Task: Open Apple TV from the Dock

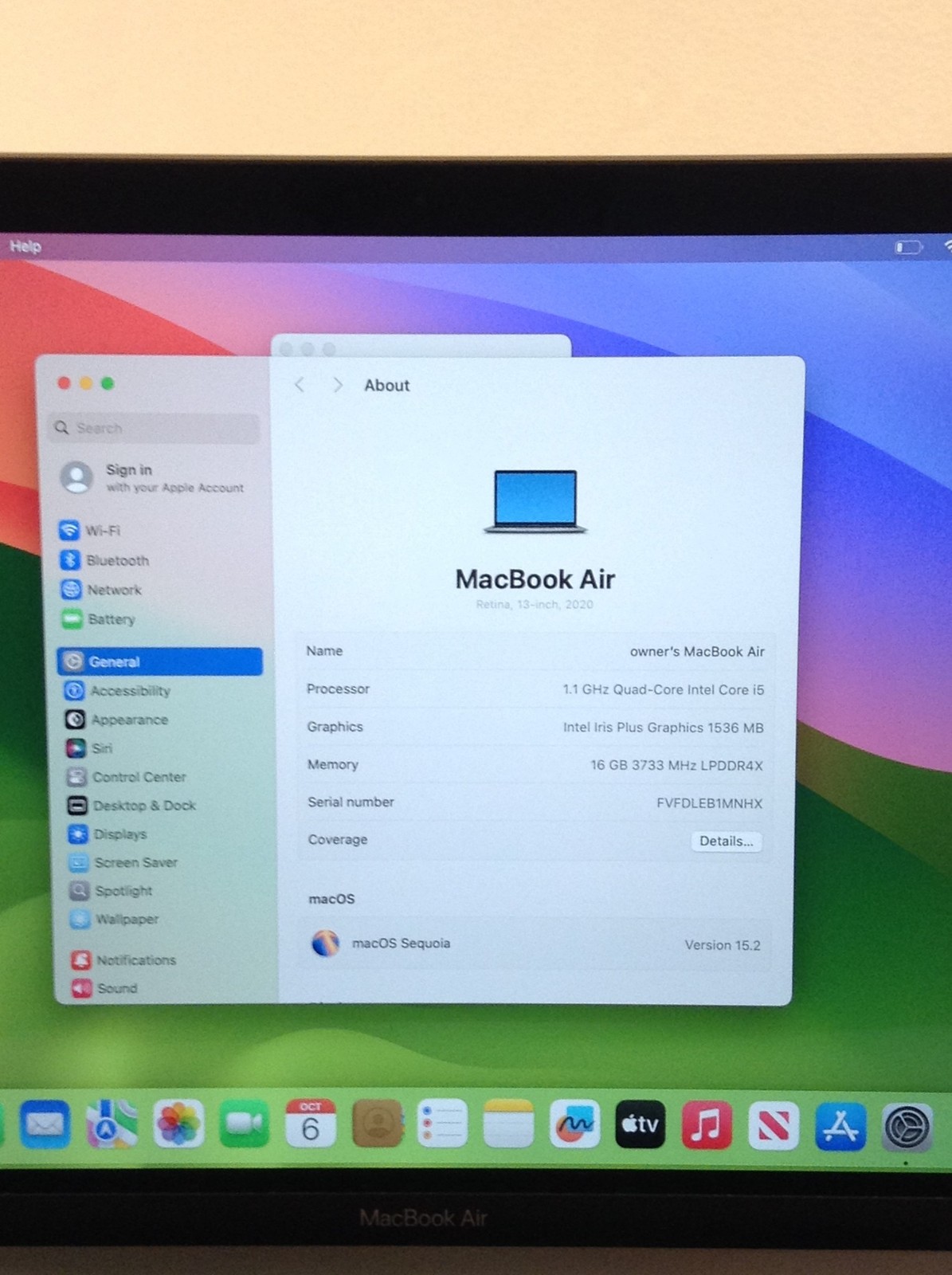Action: (641, 1124)
